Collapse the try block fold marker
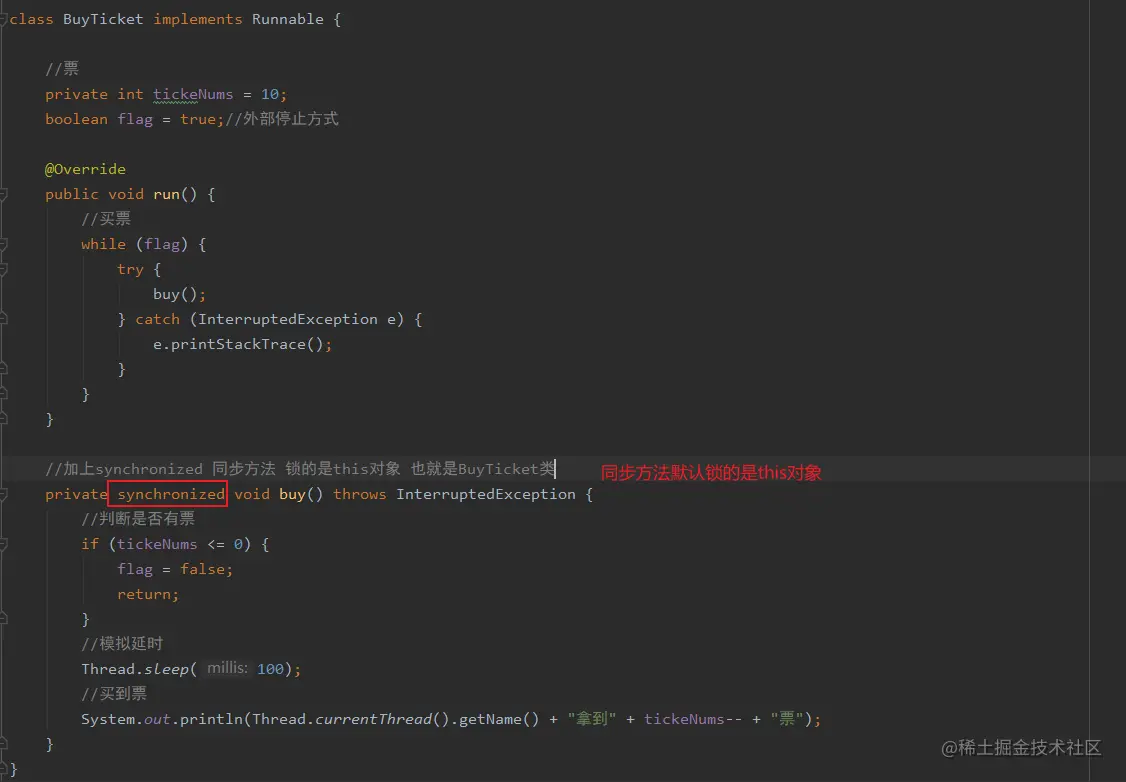This screenshot has width=1126, height=782. pos(3,269)
